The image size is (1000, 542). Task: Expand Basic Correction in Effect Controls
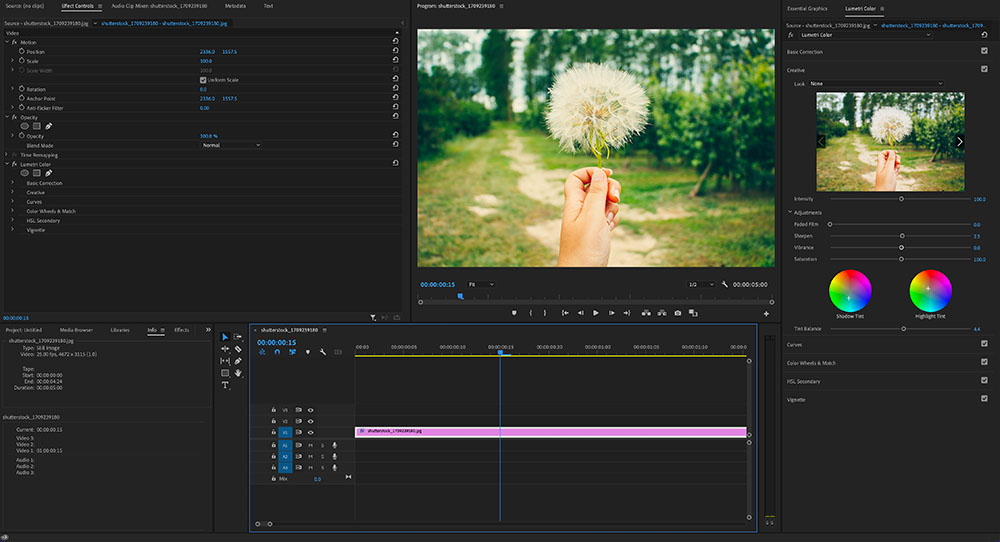12,183
